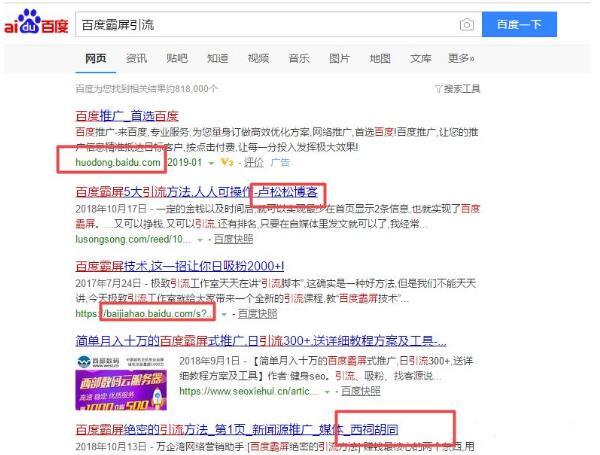Click the 西部数码云服务器 thumbnail image

121,383
